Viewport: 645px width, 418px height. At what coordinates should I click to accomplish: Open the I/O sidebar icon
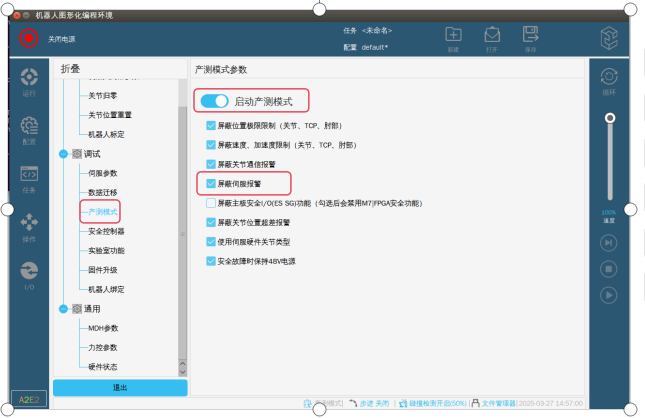(29, 272)
